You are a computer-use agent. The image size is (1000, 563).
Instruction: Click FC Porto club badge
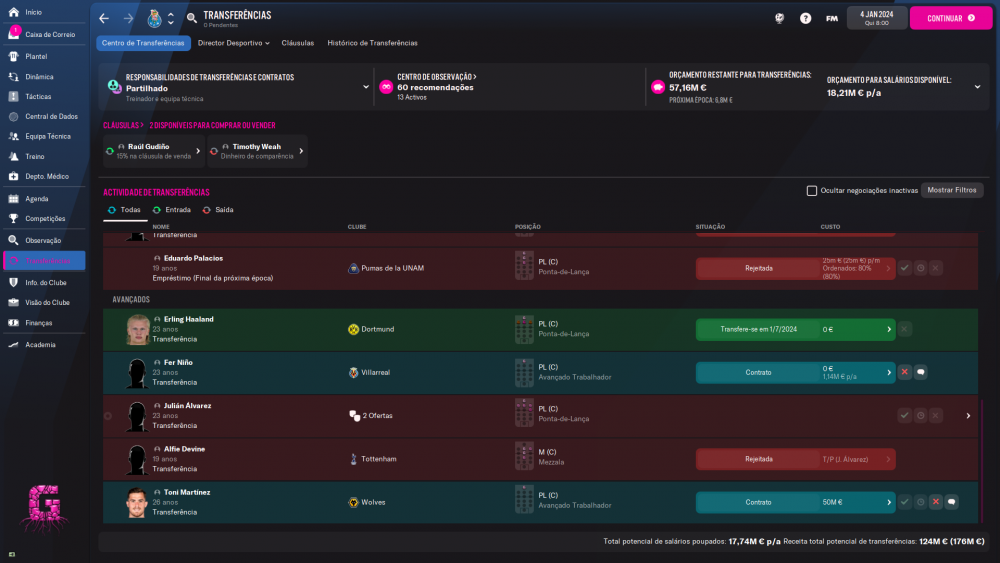click(154, 18)
